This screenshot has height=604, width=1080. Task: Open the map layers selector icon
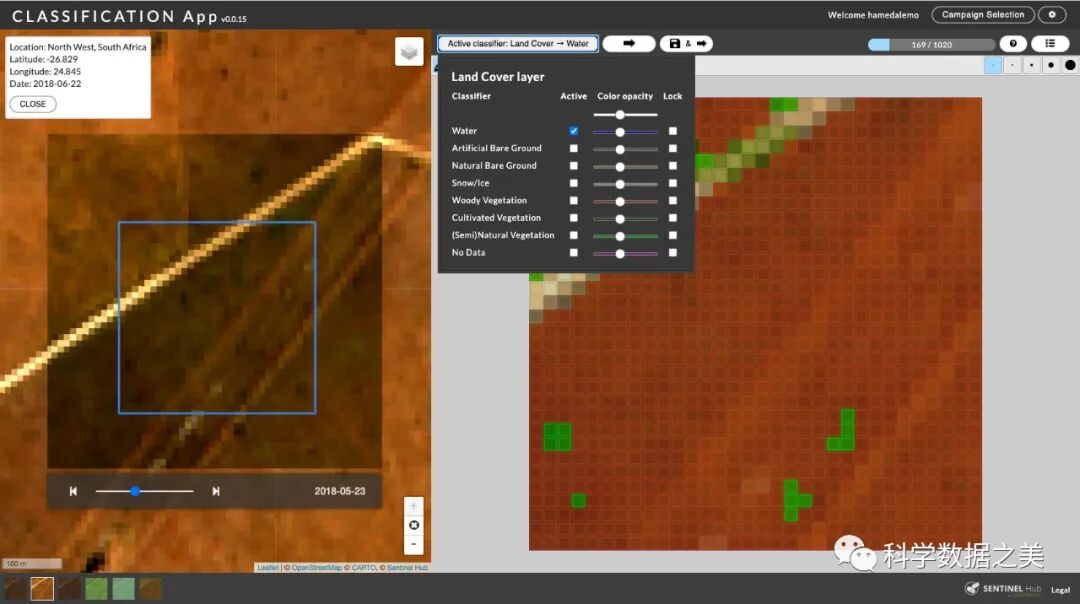click(409, 52)
